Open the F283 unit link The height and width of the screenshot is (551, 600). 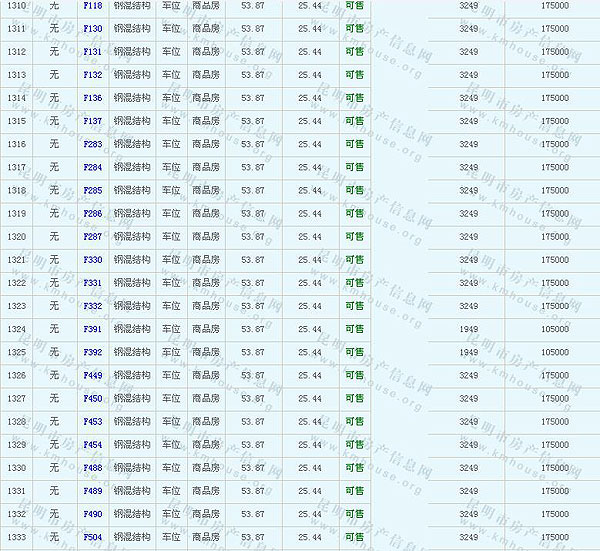93,144
